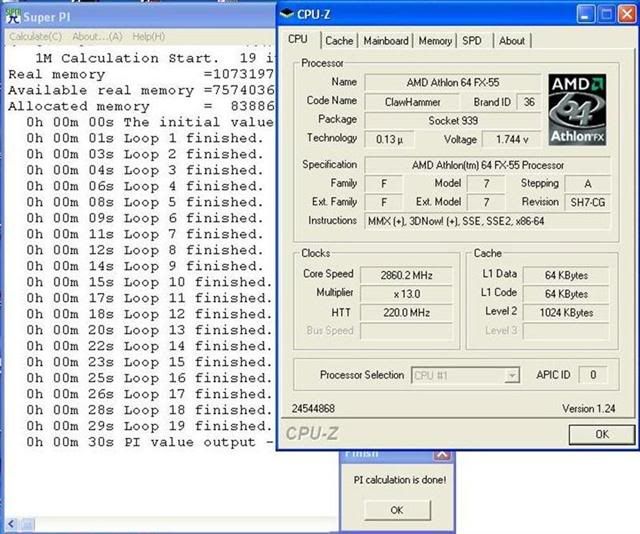
Task: Switch to the Cache tab
Action: pos(339,41)
